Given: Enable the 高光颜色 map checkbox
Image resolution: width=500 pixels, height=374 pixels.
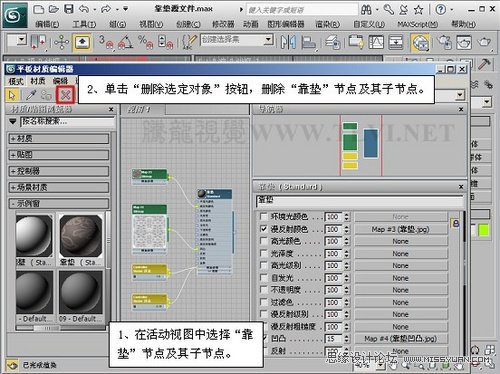Looking at the screenshot, I should tap(263, 241).
